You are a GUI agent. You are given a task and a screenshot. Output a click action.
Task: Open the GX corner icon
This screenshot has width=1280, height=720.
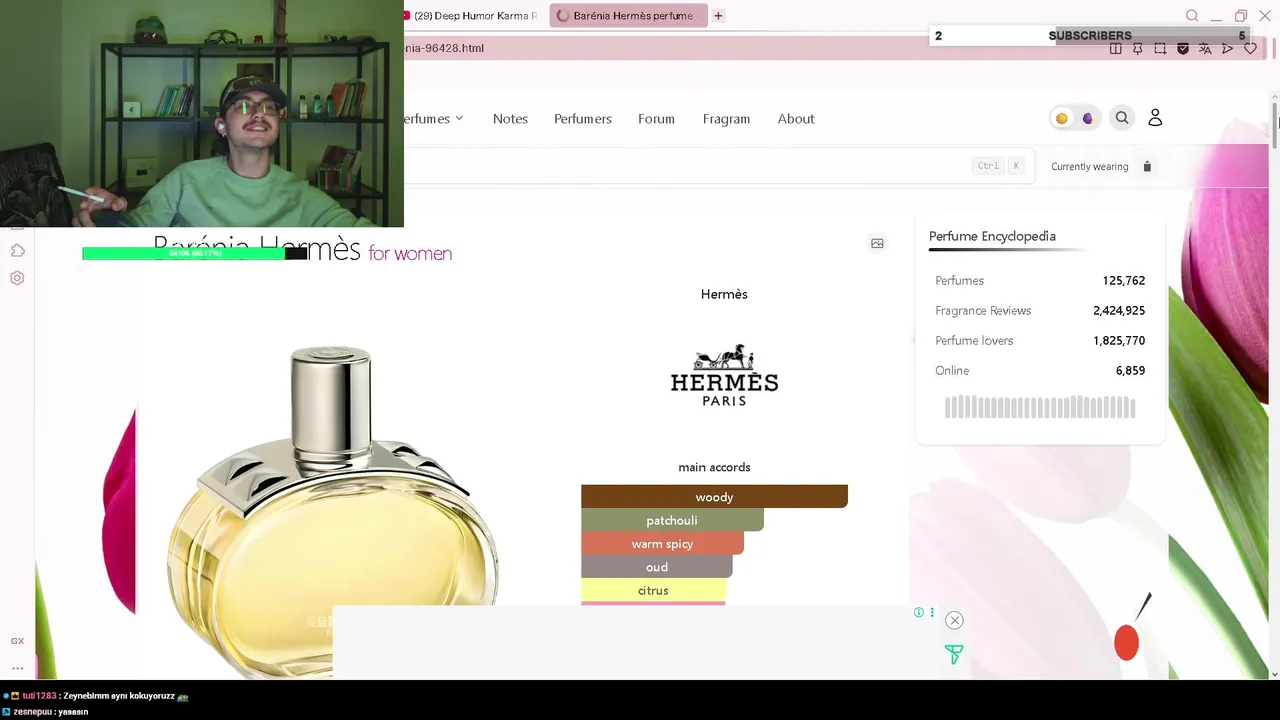tap(17, 641)
